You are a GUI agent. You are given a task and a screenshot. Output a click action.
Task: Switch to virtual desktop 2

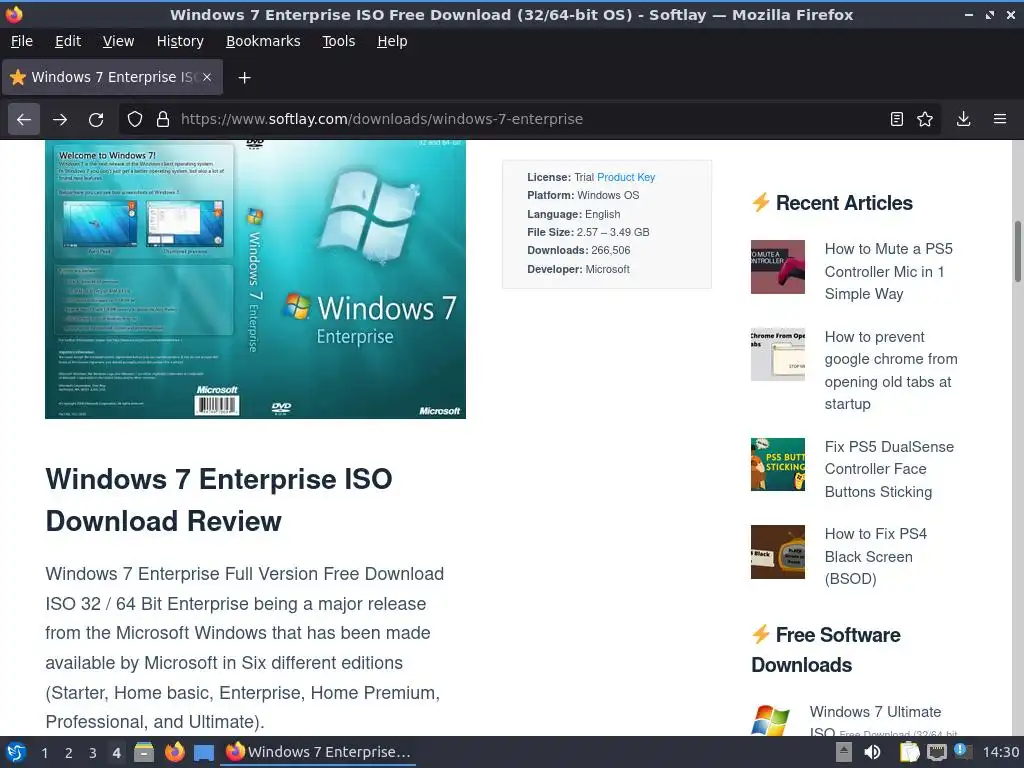click(x=68, y=753)
